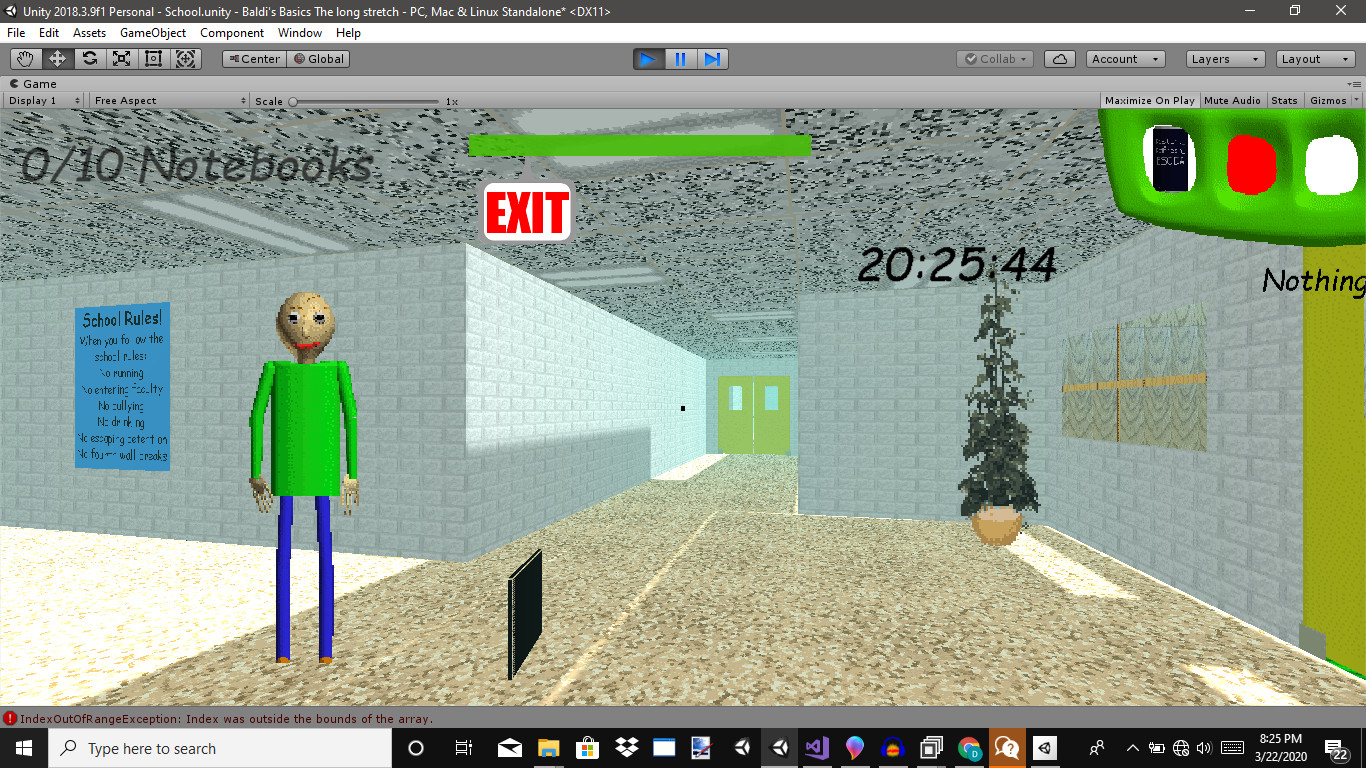This screenshot has height=768, width=1366.
Task: Select the Rect Transform tool
Action: (154, 59)
